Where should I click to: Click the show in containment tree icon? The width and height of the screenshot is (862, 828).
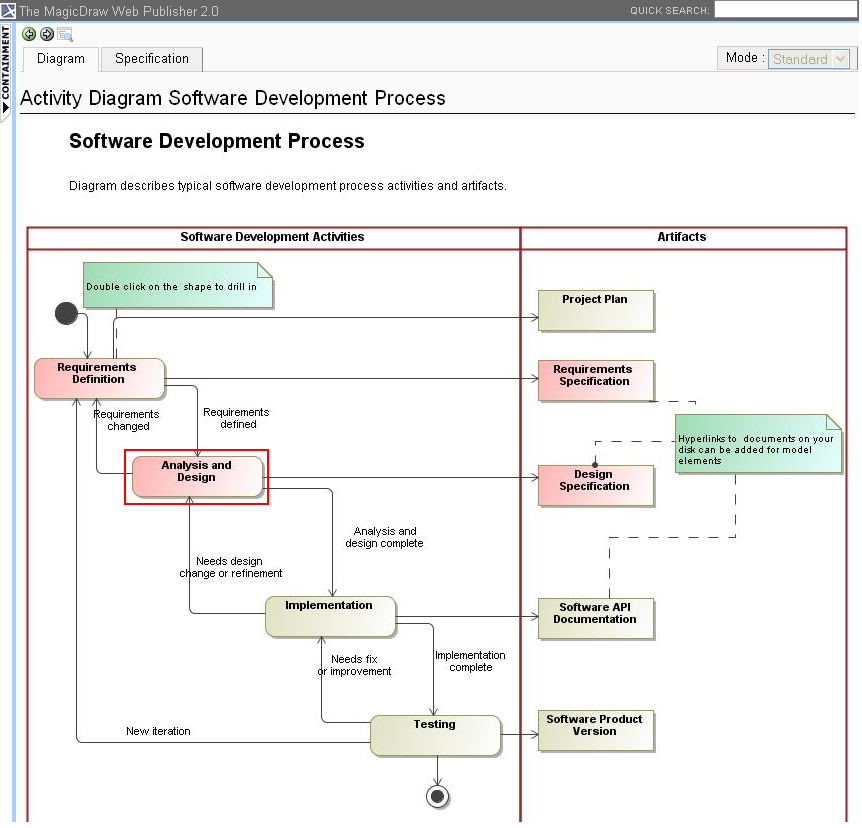pos(65,34)
